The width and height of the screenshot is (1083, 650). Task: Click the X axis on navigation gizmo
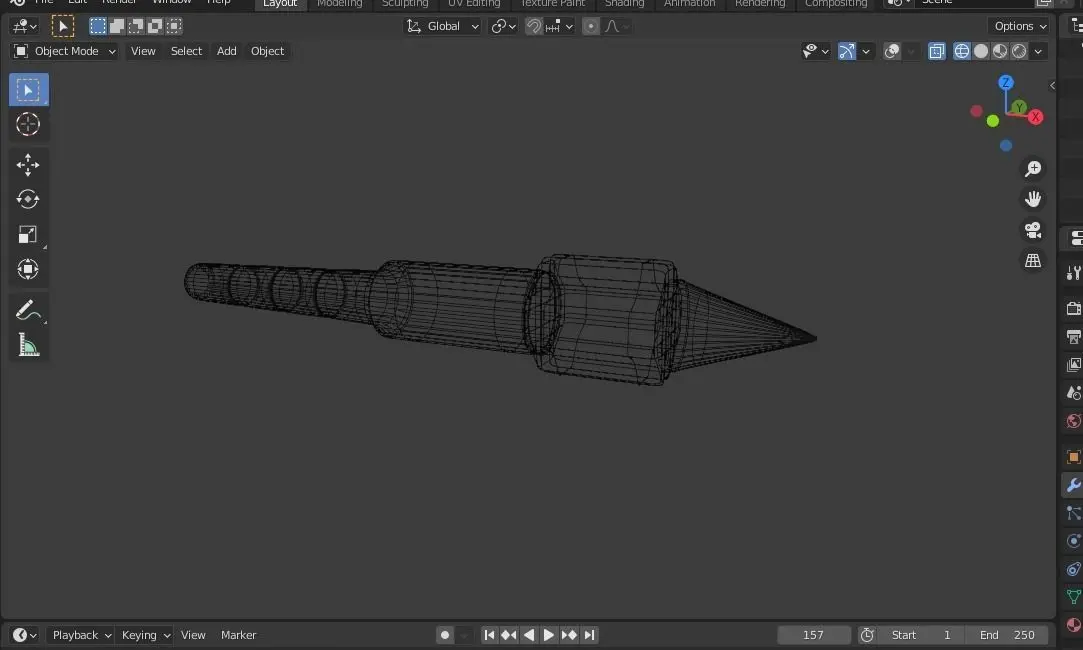click(x=1035, y=117)
